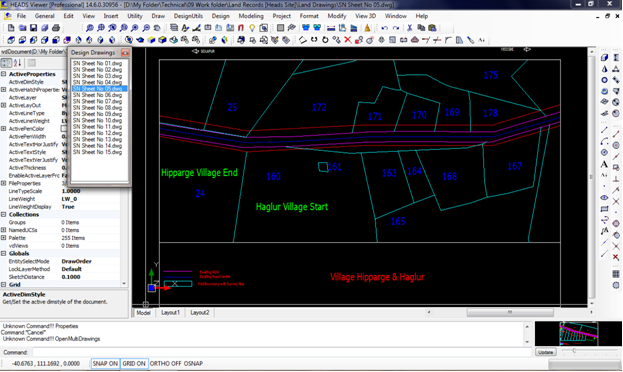Image resolution: width=623 pixels, height=372 pixels.
Task: Collapse the Grid section
Action: click(4, 285)
